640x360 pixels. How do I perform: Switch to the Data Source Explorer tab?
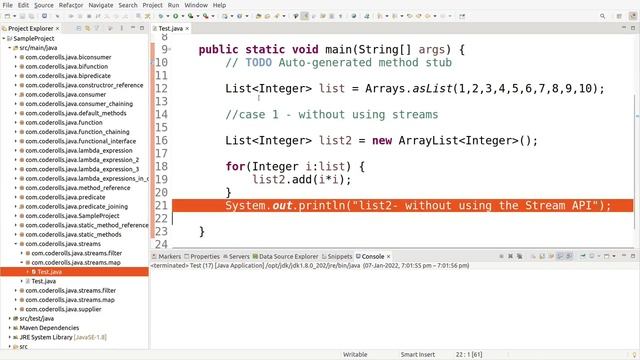pyautogui.click(x=285, y=256)
